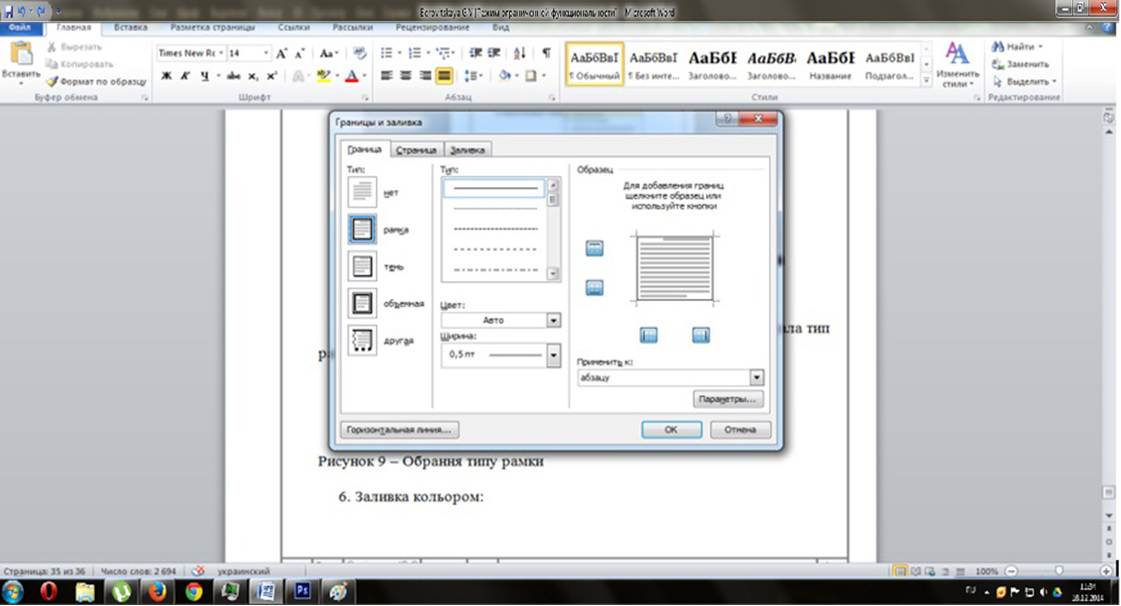
Task: Toggle bottom border button in preview
Action: click(x=595, y=288)
